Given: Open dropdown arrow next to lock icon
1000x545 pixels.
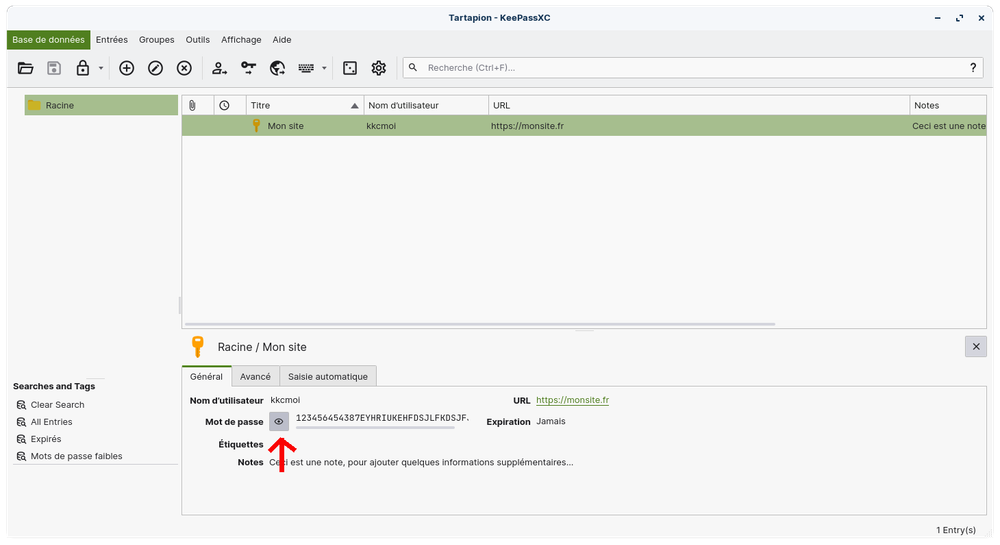Looking at the screenshot, I should (x=101, y=69).
